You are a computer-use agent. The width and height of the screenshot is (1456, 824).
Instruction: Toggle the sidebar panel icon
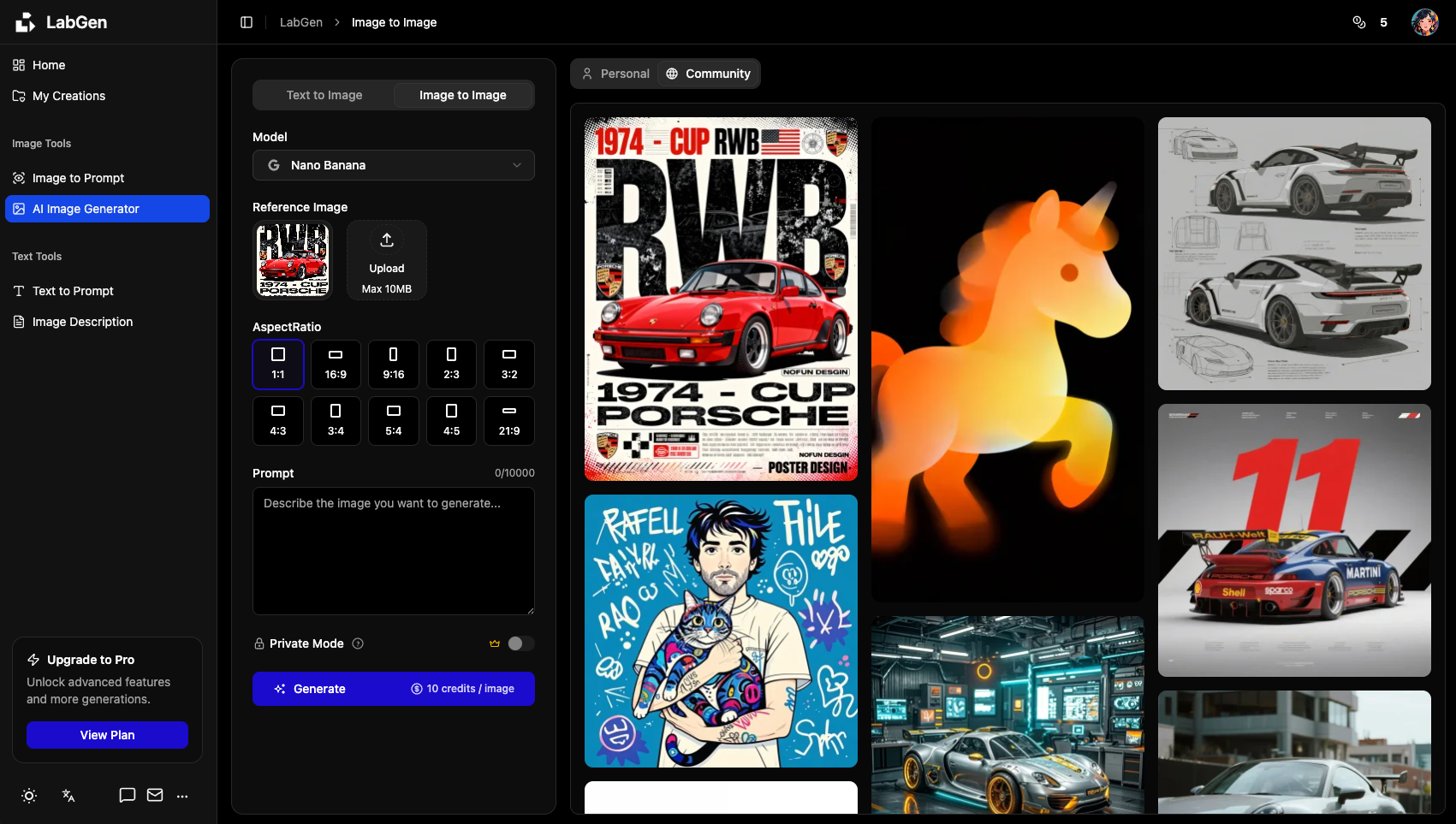tap(247, 22)
